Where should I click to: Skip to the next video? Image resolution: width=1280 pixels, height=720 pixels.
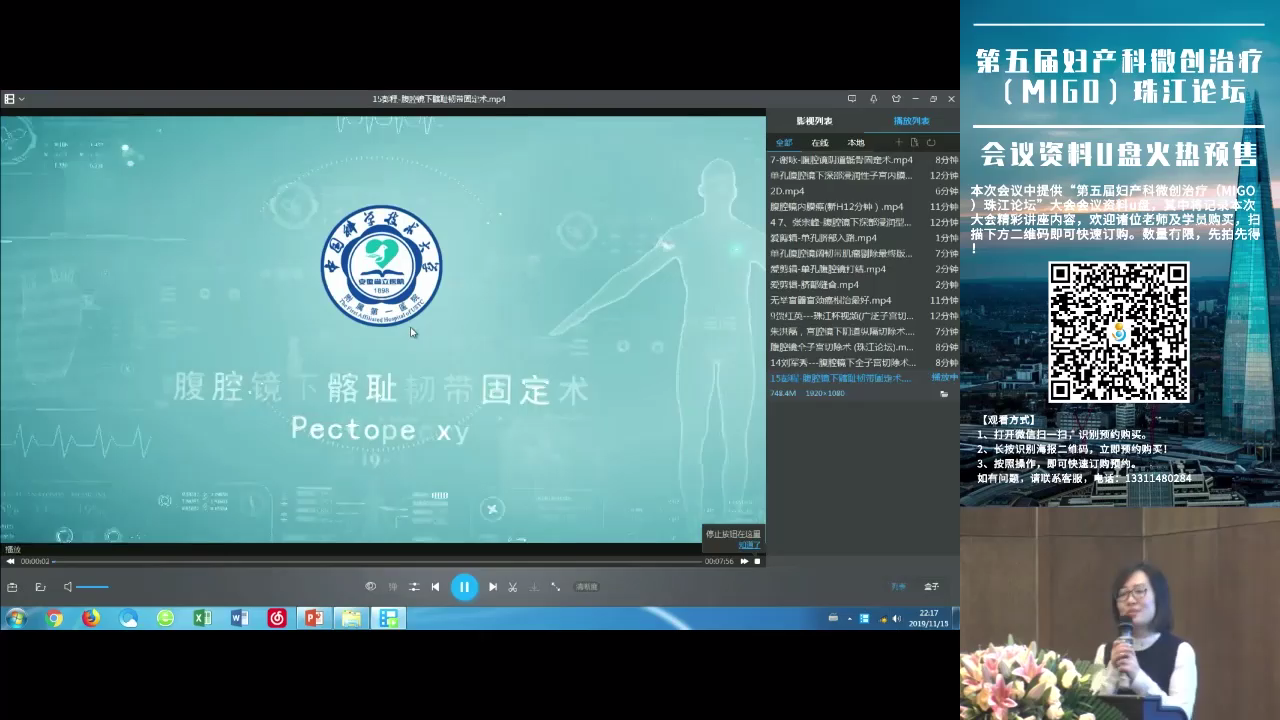tap(493, 587)
